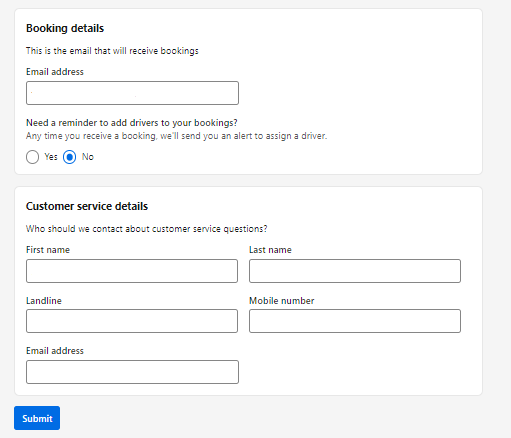This screenshot has width=511, height=438.
Task: Select the No reminder radio button
Action: [x=69, y=157]
